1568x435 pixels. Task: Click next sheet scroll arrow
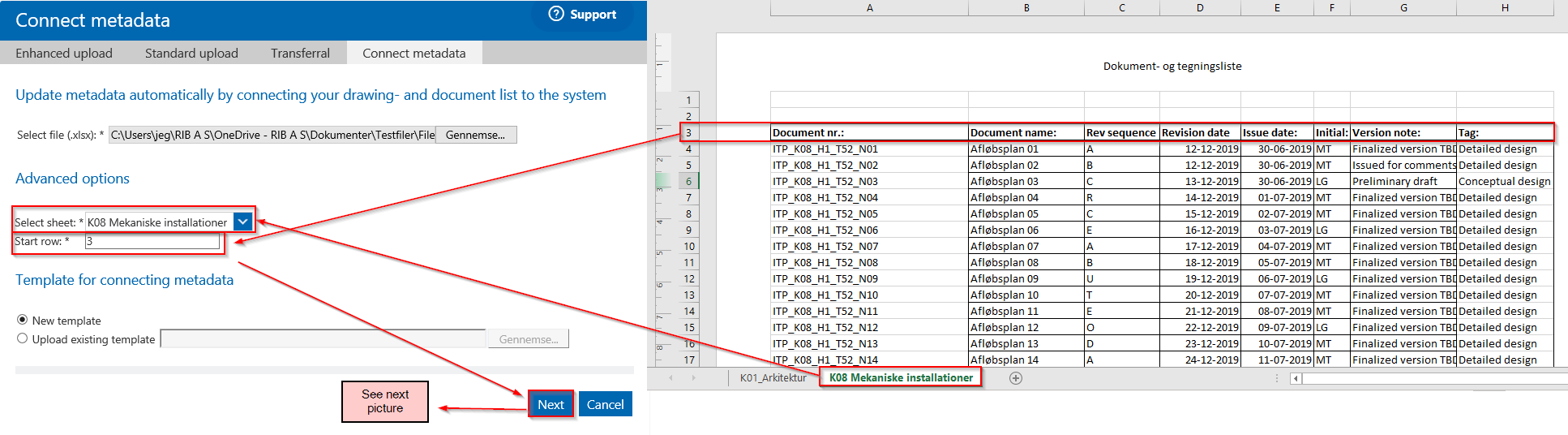tap(693, 378)
